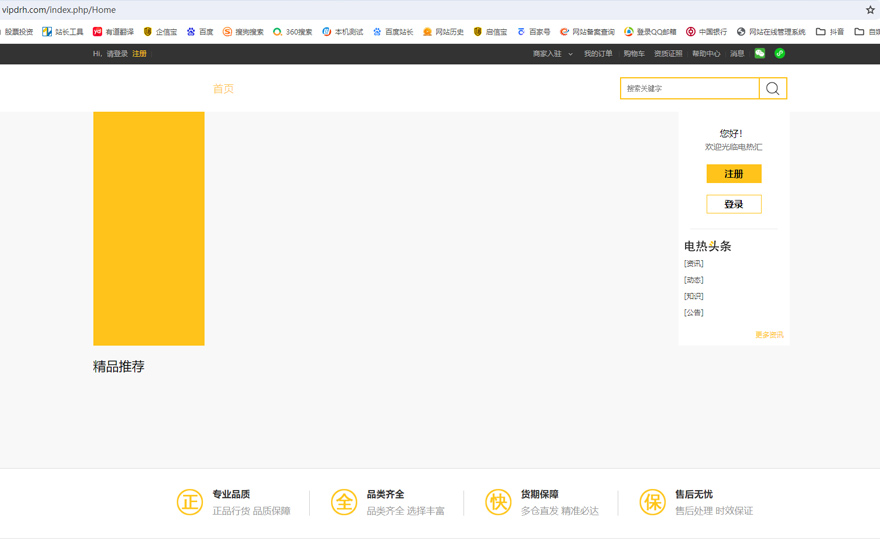Open the 有道翻译 bookmark

click(x=113, y=32)
